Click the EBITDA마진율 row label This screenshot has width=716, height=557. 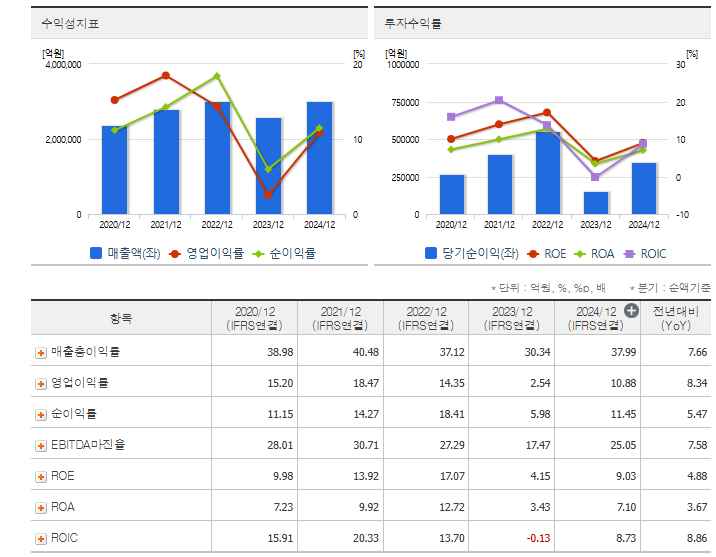coord(88,445)
